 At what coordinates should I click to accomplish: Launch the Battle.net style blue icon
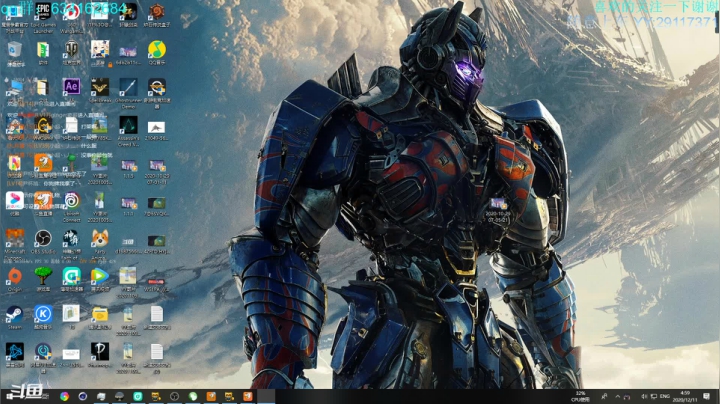(15, 352)
